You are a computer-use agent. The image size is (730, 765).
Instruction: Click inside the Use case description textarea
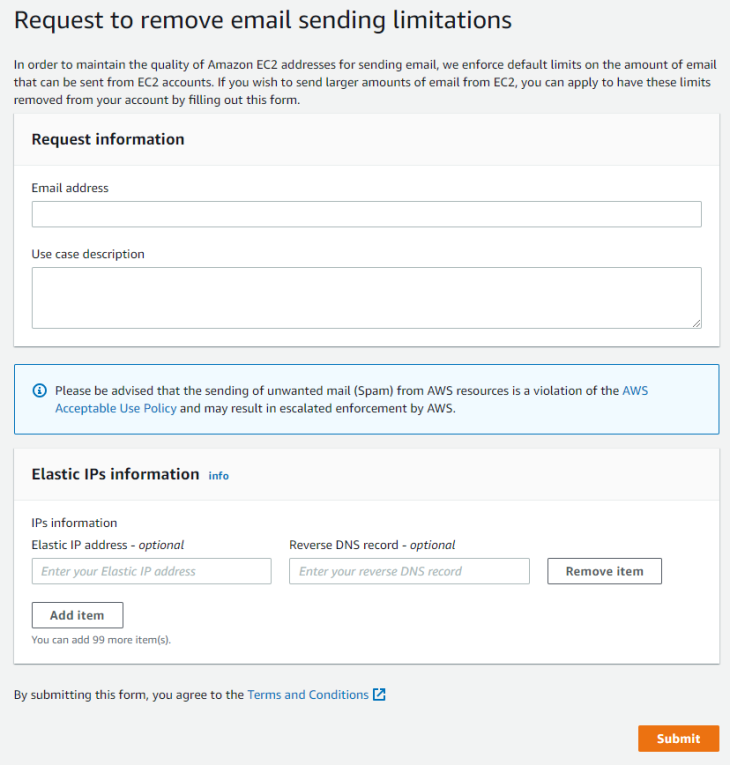[366, 297]
